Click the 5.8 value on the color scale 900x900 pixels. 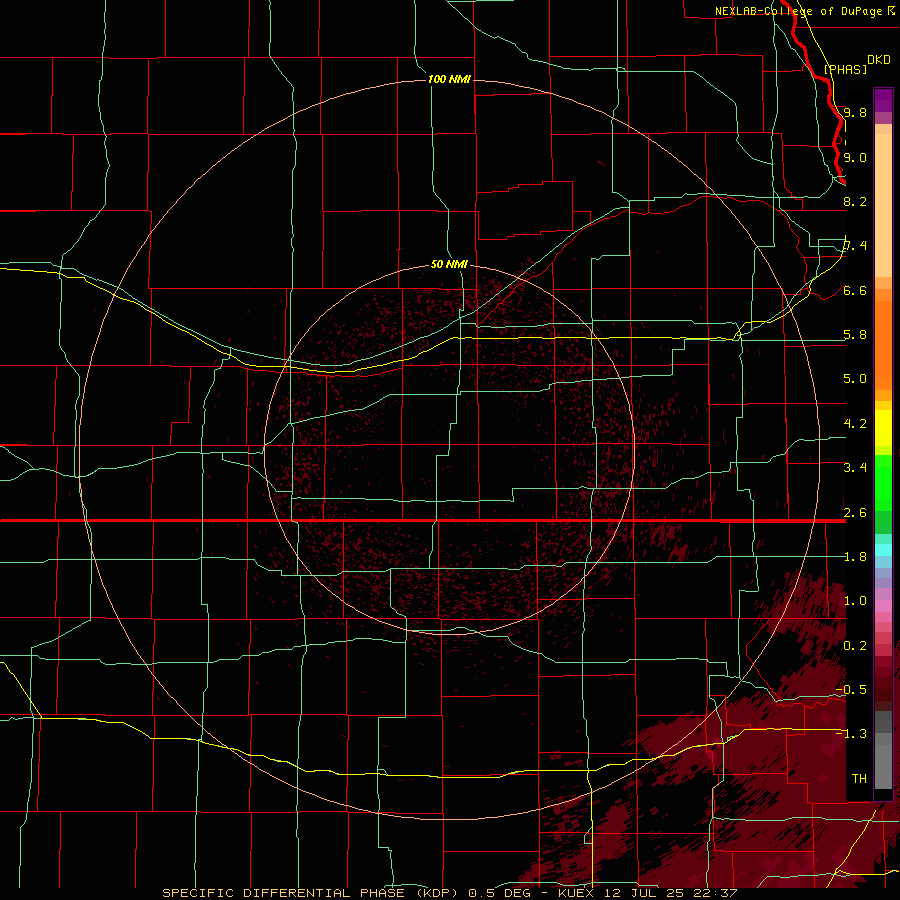click(x=855, y=335)
